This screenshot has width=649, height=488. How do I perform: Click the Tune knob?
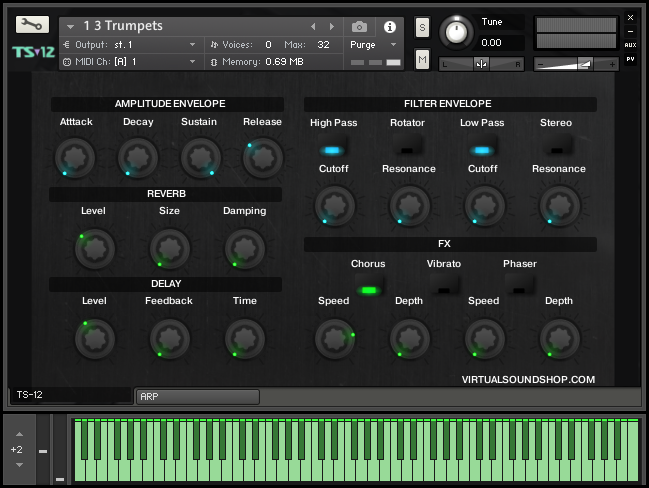[455, 32]
